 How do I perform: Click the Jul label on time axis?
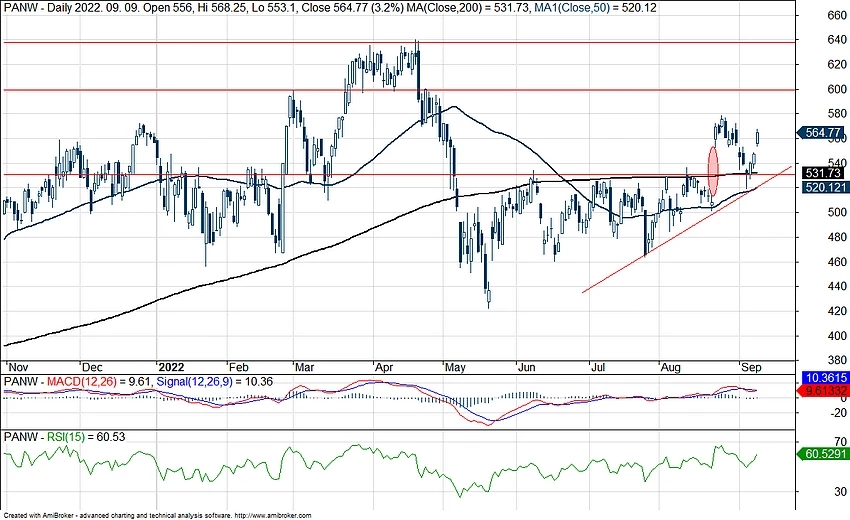[598, 367]
